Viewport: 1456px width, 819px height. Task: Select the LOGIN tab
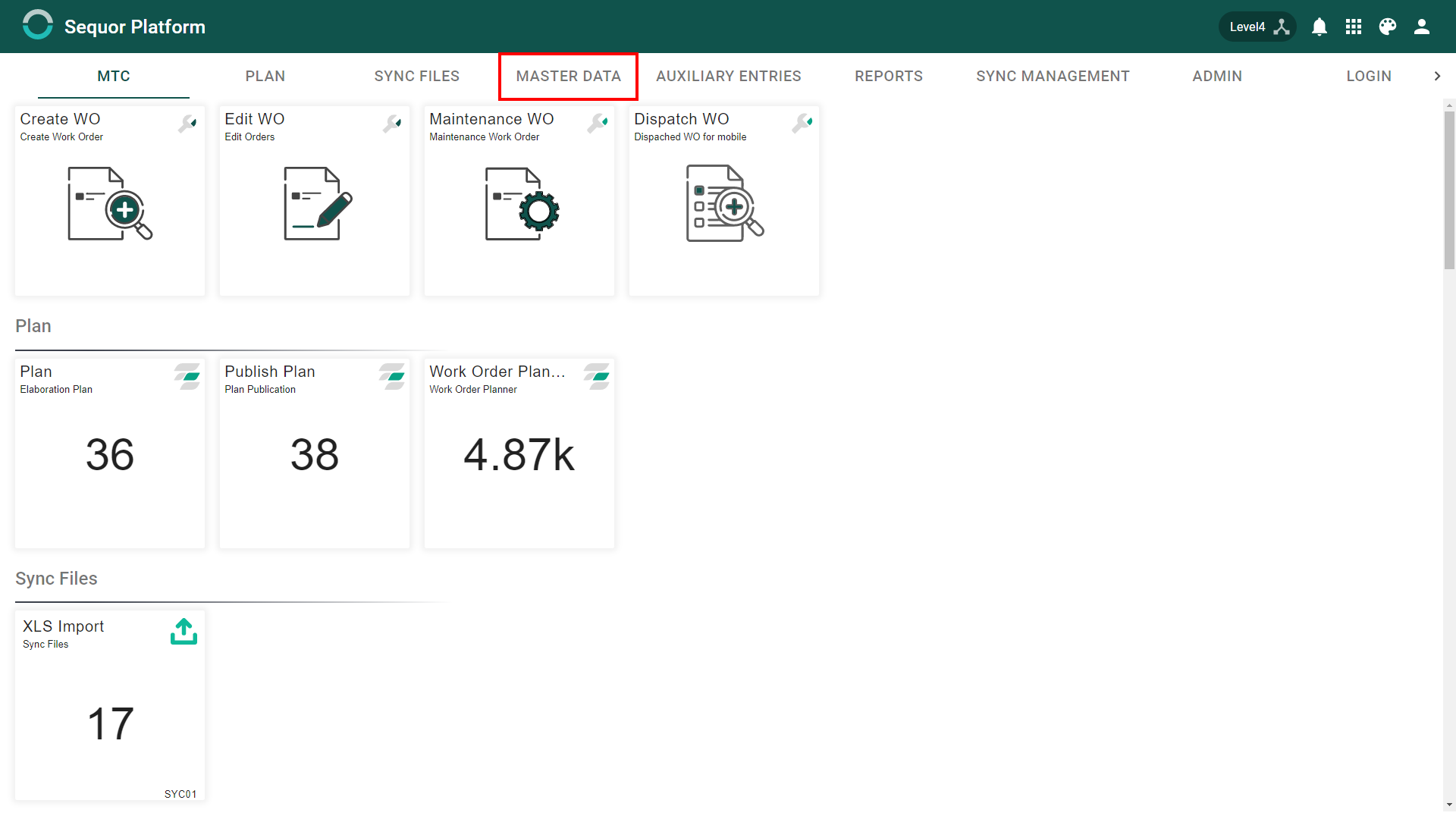point(1369,76)
